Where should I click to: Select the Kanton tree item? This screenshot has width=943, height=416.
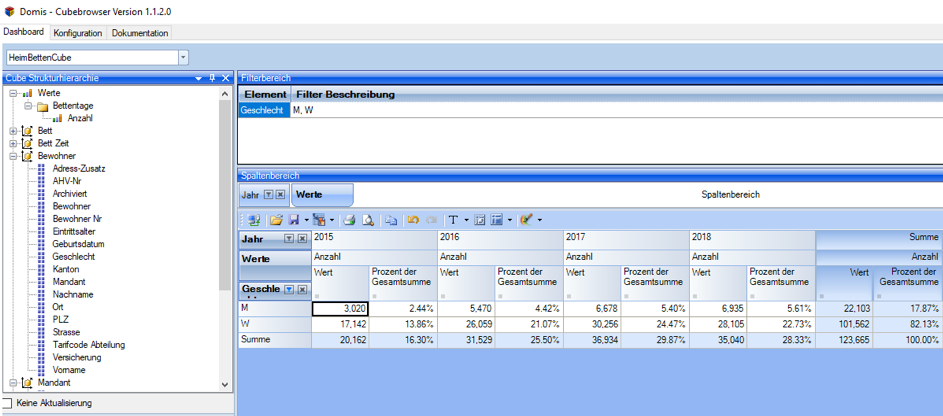(x=66, y=269)
